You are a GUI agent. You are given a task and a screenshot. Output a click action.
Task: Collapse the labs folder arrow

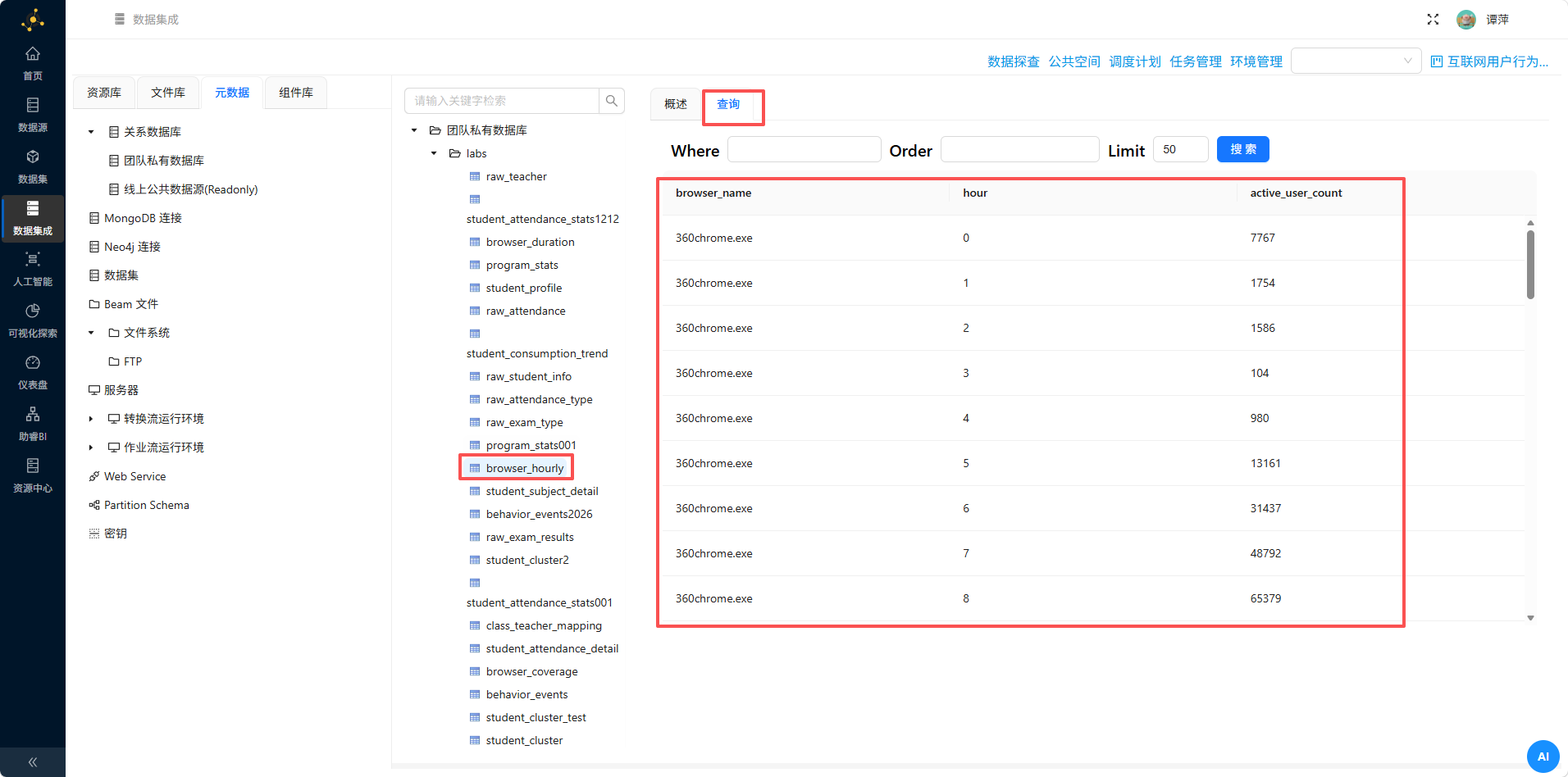(434, 153)
